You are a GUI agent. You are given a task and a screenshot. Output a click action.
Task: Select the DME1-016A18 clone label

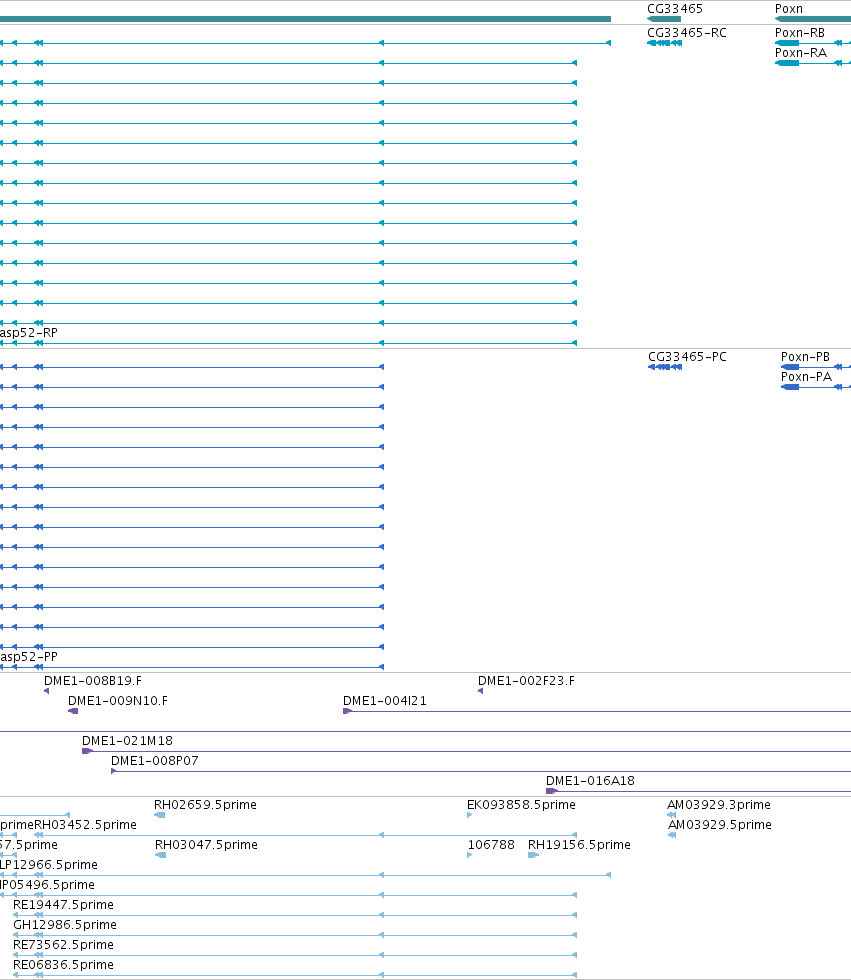[590, 781]
